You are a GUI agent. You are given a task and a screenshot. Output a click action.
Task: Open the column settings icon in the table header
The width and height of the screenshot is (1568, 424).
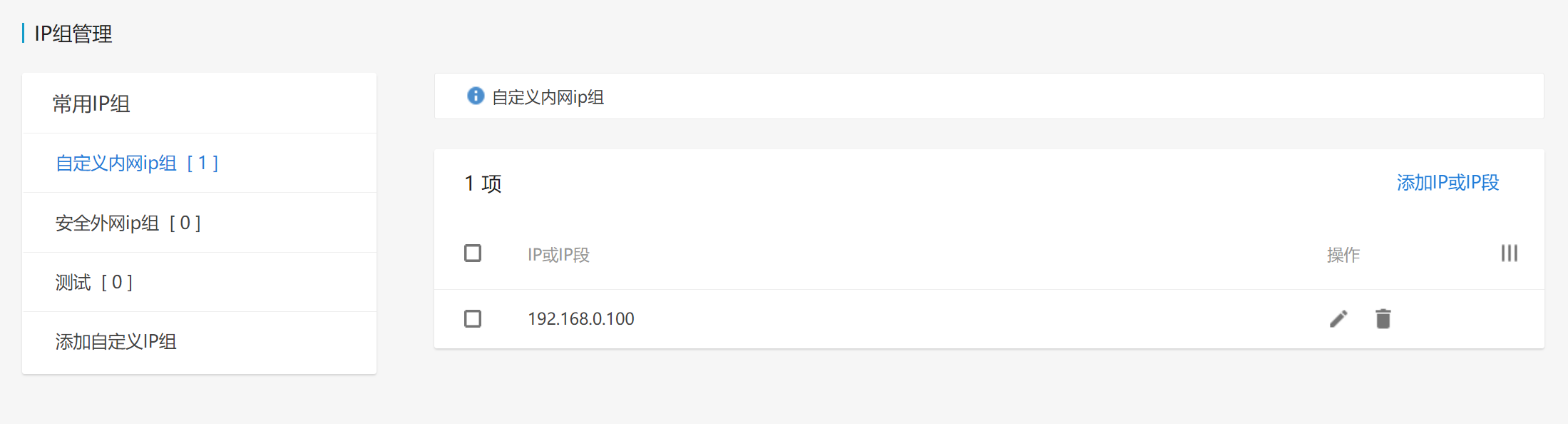(1509, 253)
